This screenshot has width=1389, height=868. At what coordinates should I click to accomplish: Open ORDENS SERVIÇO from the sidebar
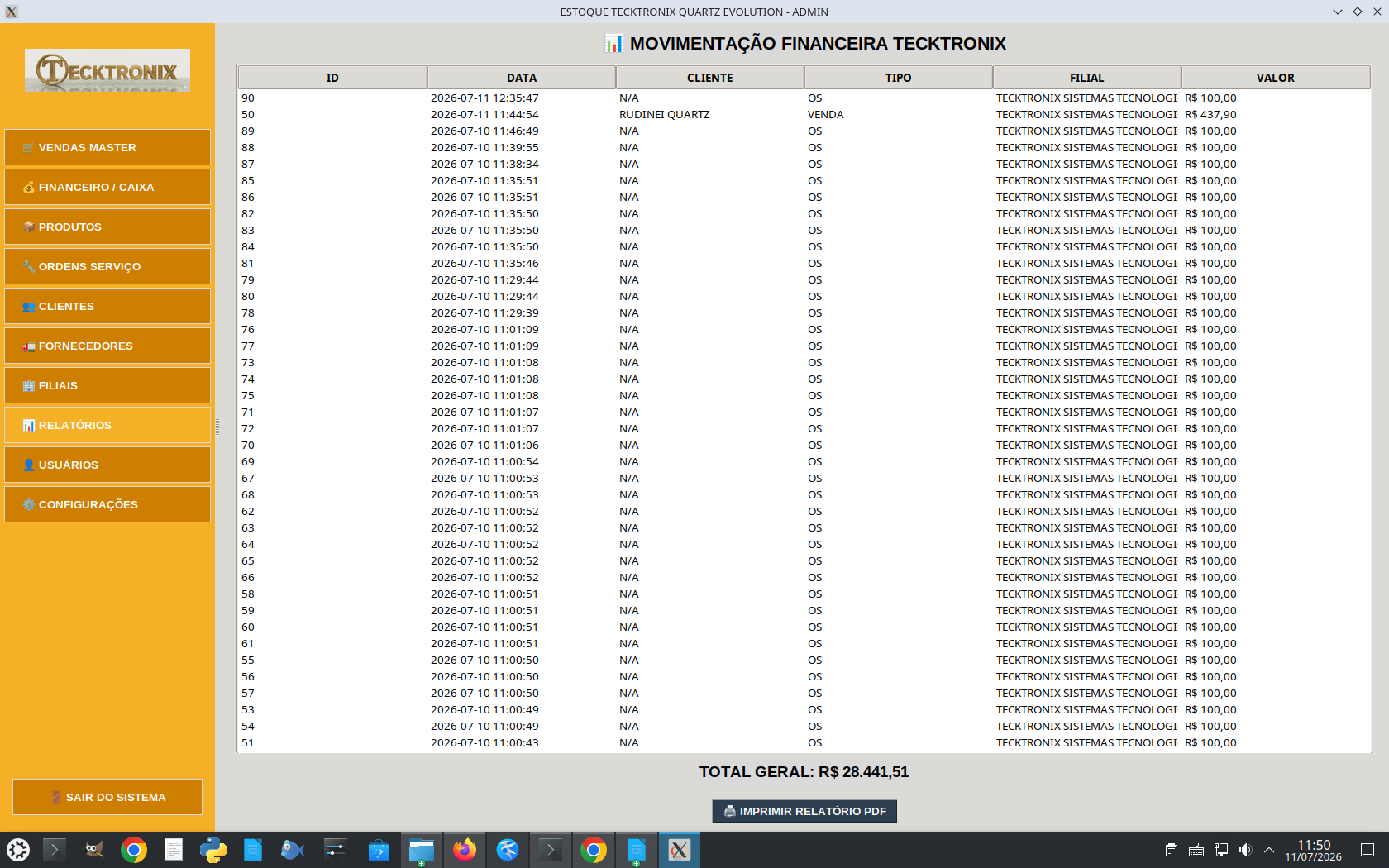point(107,266)
